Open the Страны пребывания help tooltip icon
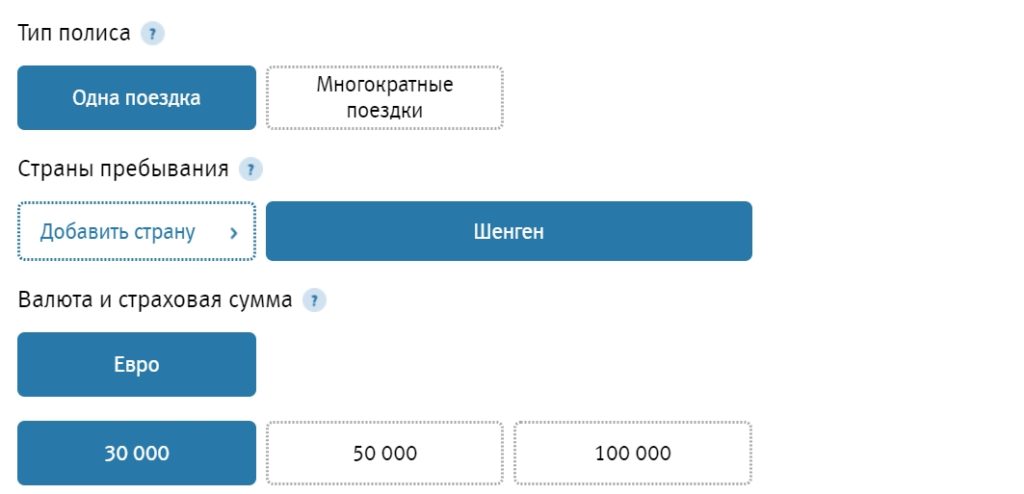This screenshot has width=1024, height=494. point(251,169)
